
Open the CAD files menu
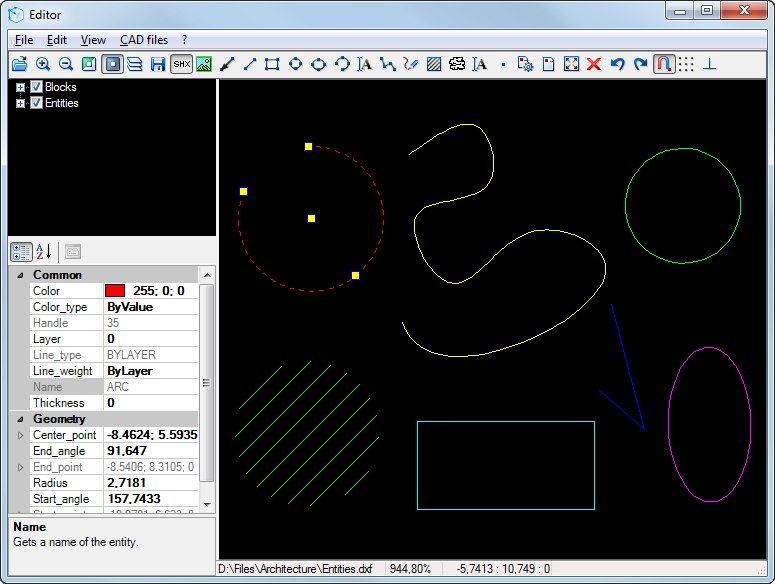tap(144, 40)
